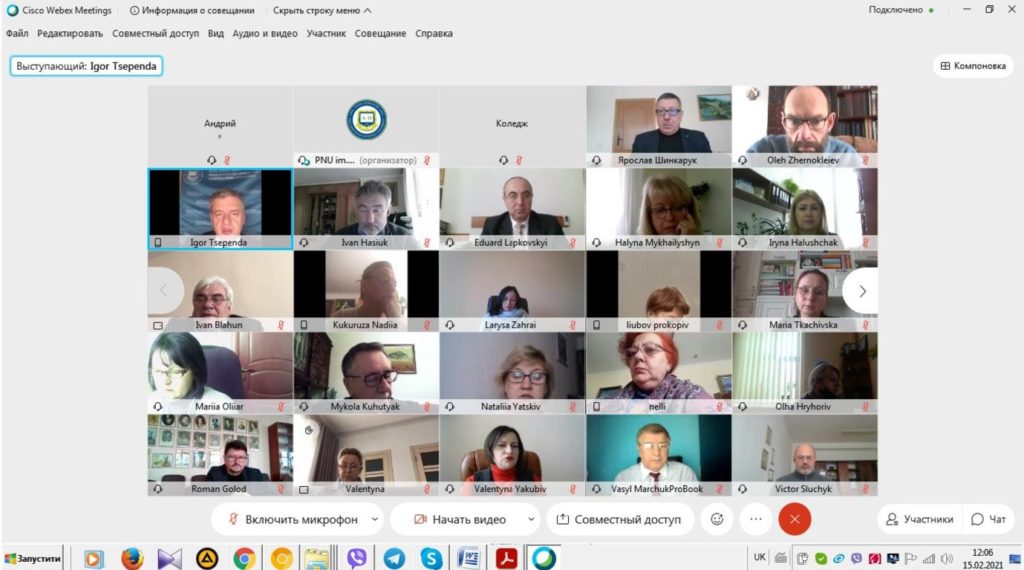Toggle the Участники participants panel

point(917,519)
